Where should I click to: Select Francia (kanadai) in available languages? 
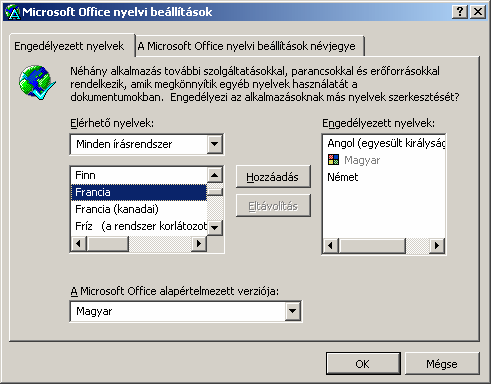coord(139,209)
